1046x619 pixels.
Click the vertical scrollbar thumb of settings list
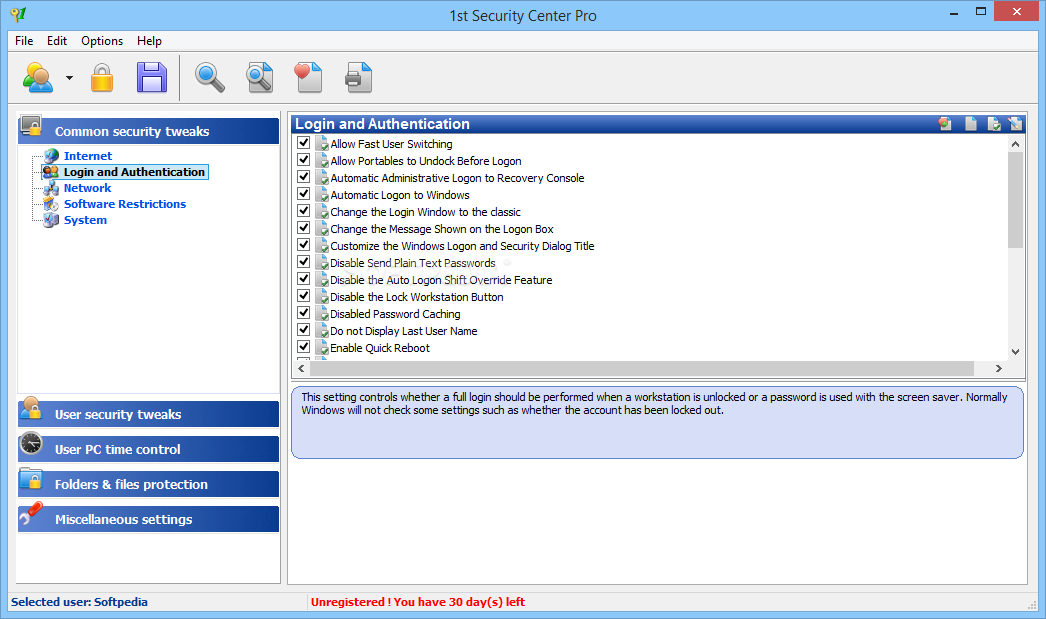click(1015, 199)
